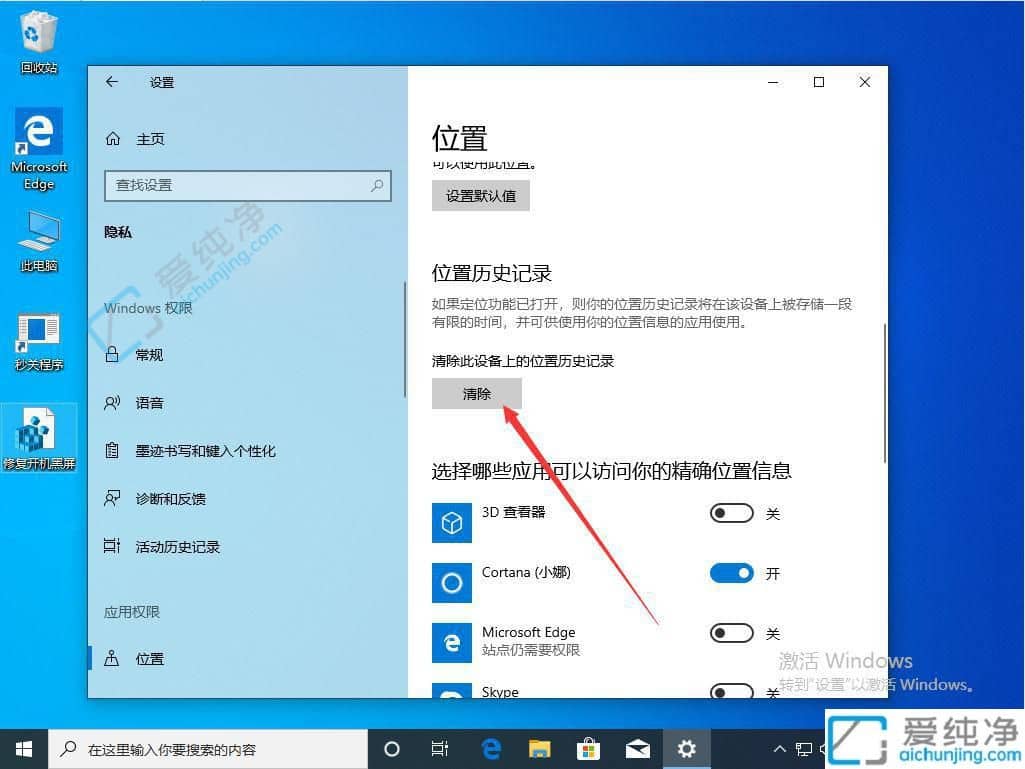Click the timeline icon beside 活动历史记录
The width and height of the screenshot is (1025, 769).
point(112,546)
